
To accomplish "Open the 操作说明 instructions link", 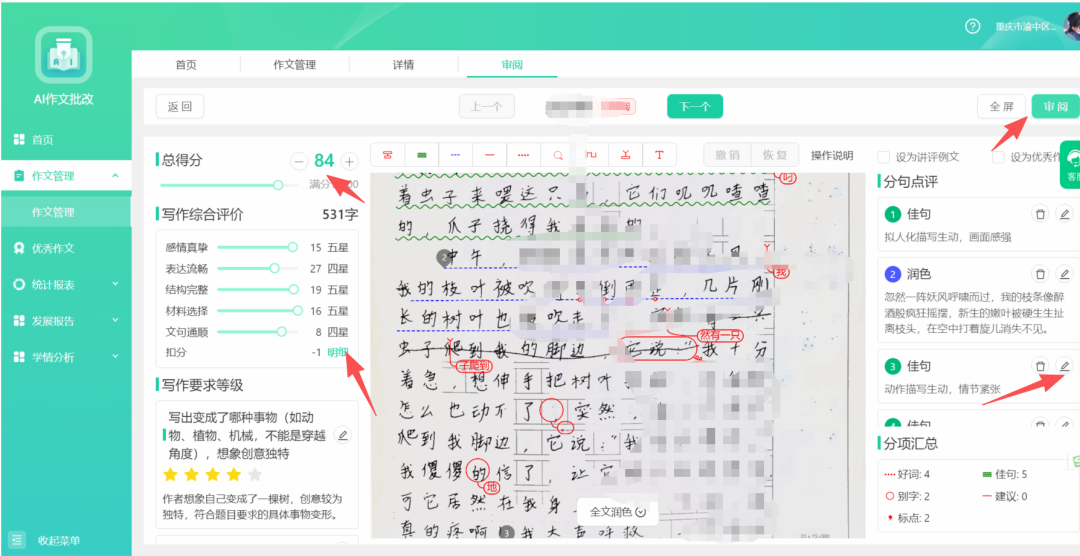I will coord(832,156).
